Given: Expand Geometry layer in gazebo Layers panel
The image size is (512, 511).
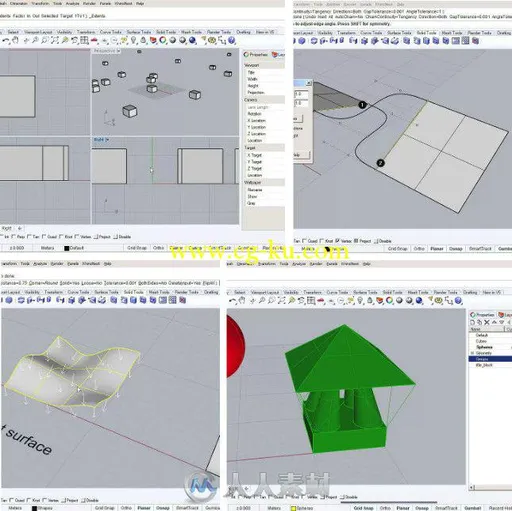Looking at the screenshot, I should click(472, 353).
